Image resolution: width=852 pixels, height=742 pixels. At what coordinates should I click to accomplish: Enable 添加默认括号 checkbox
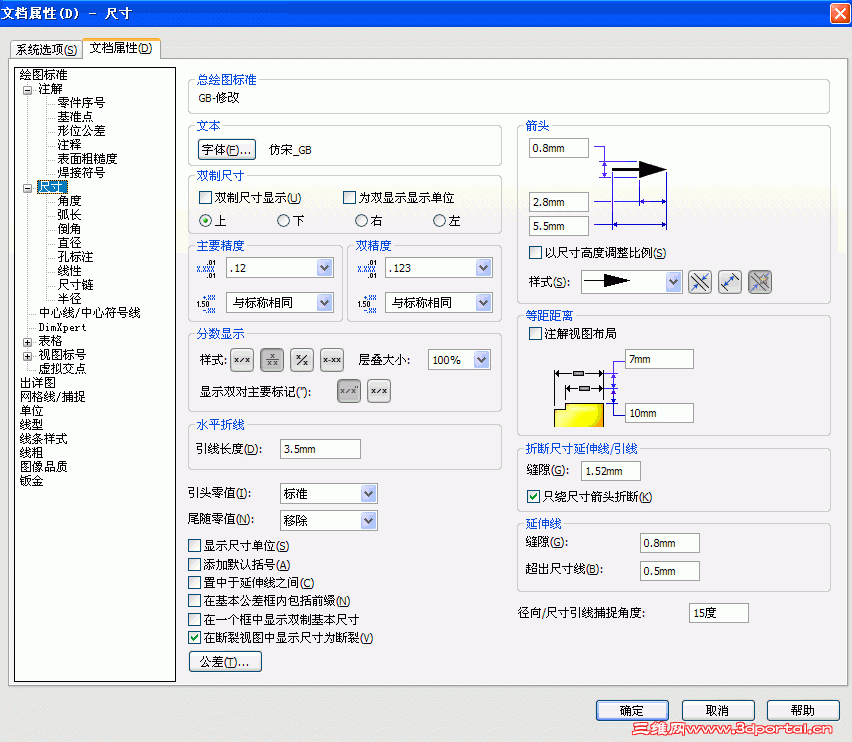[195, 564]
